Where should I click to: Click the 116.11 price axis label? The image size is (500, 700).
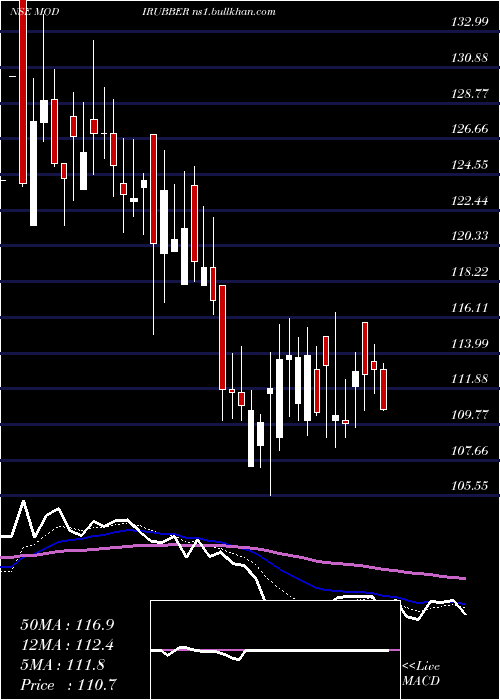[470, 308]
